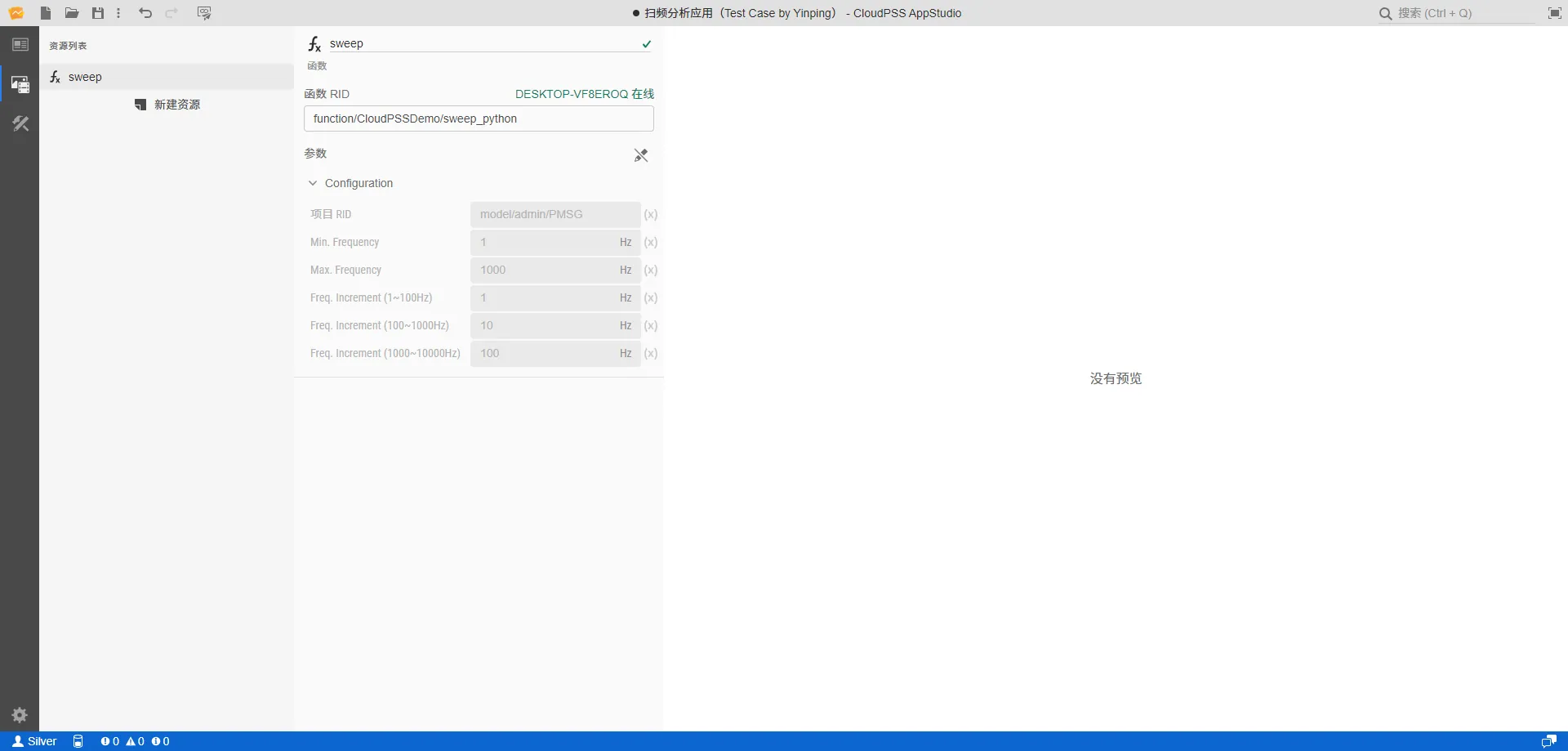Open the tools panel hammer icon
The height and width of the screenshot is (751, 1568).
pos(20,123)
